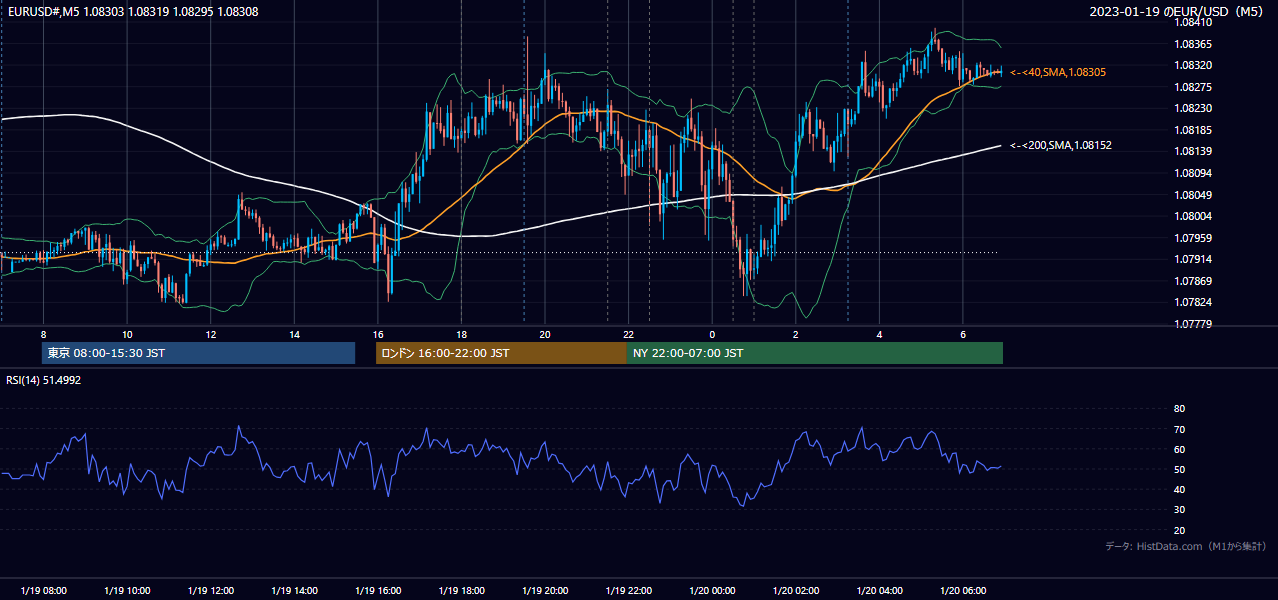The image size is (1278, 600).
Task: Click price axis label 1.08320
Action: [1192, 65]
